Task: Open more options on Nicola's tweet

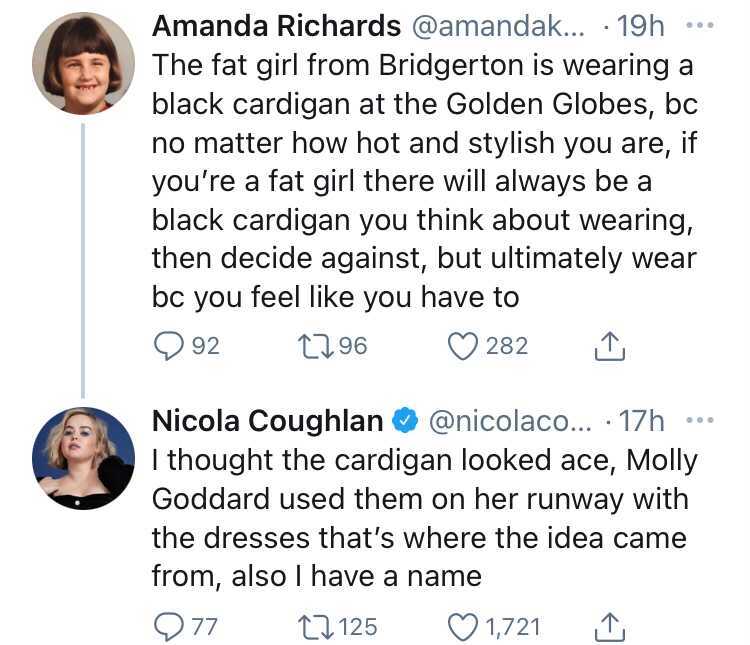Action: pos(704,420)
